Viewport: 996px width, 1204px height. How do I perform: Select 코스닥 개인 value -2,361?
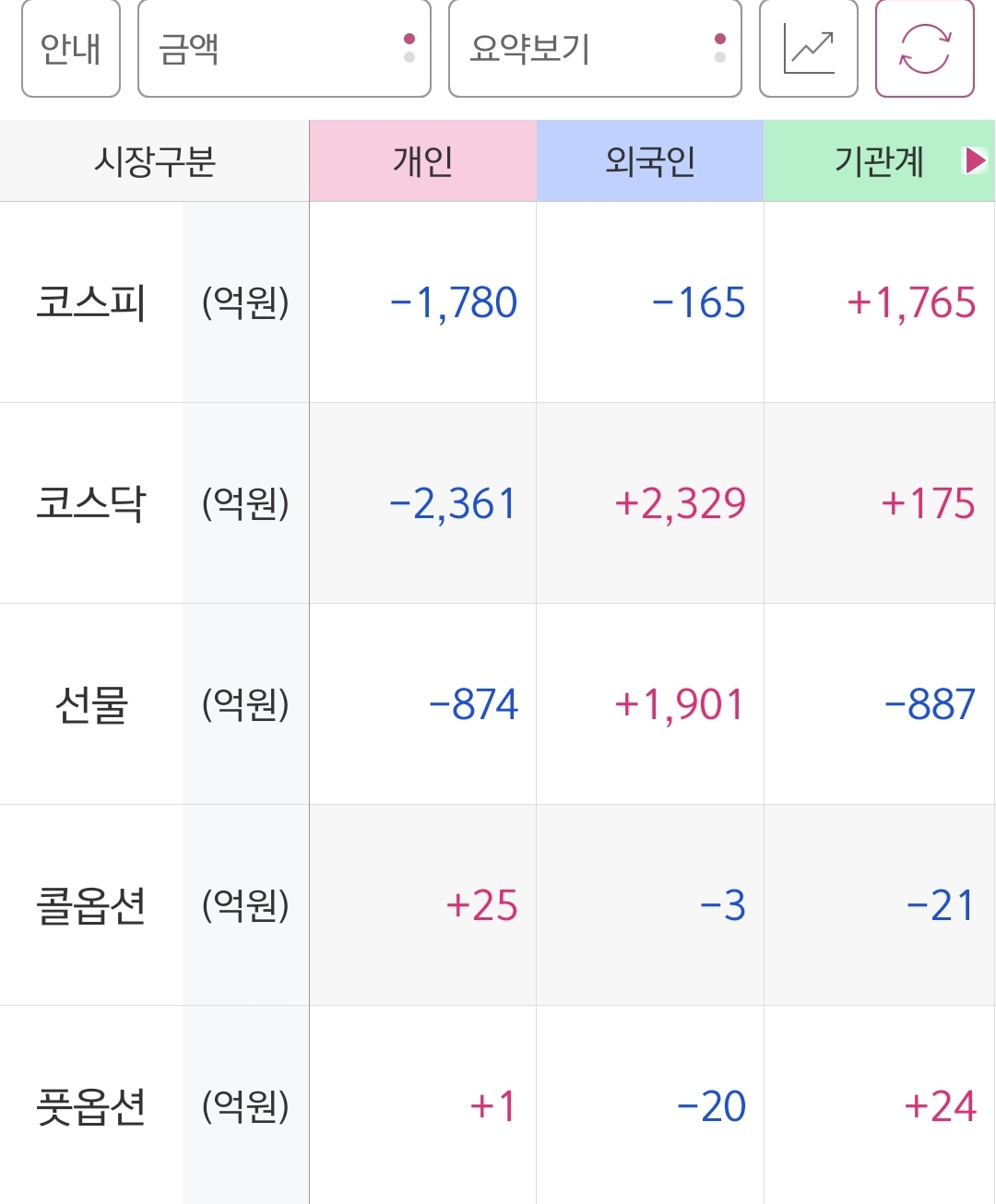pyautogui.click(x=453, y=504)
